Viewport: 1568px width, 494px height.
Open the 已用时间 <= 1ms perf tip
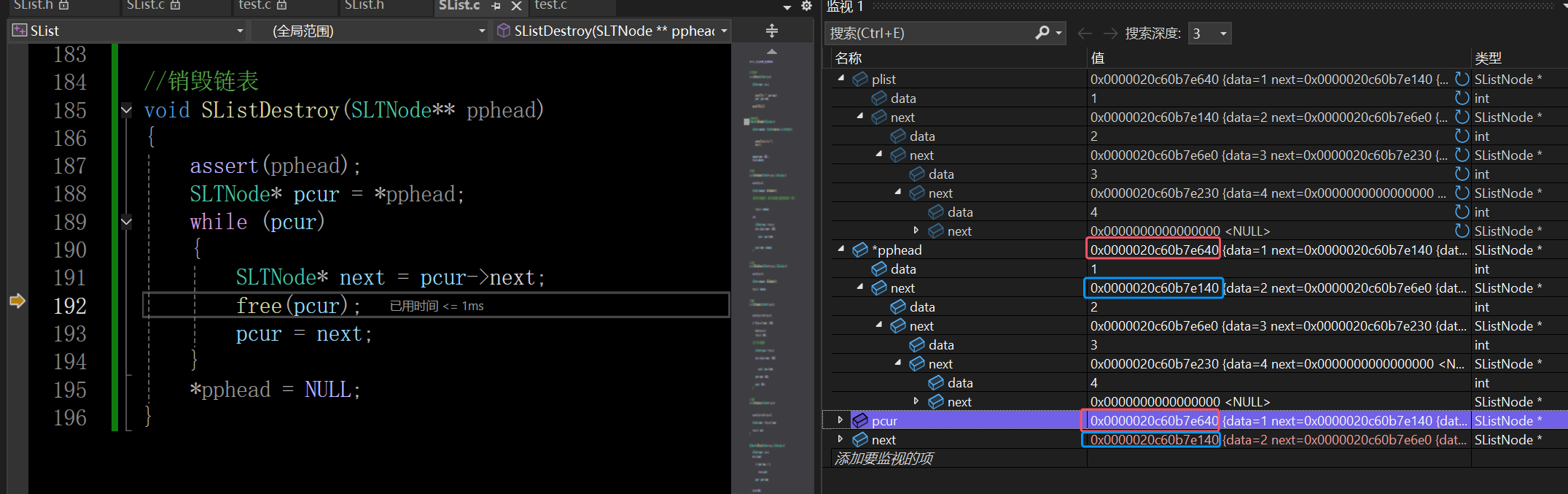(x=437, y=306)
